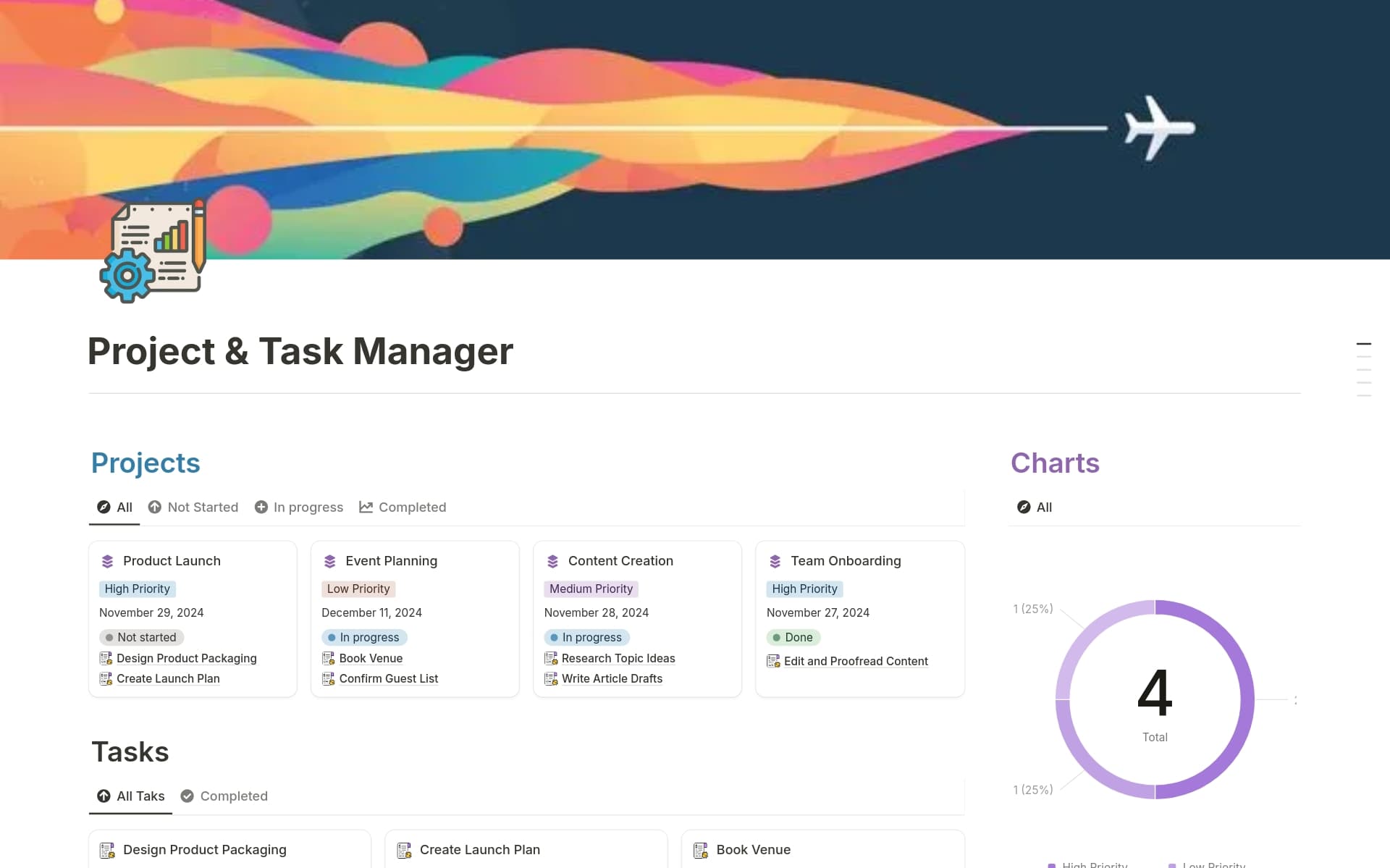
Task: Click the task icon next to Edit and Proofread Content
Action: (773, 661)
